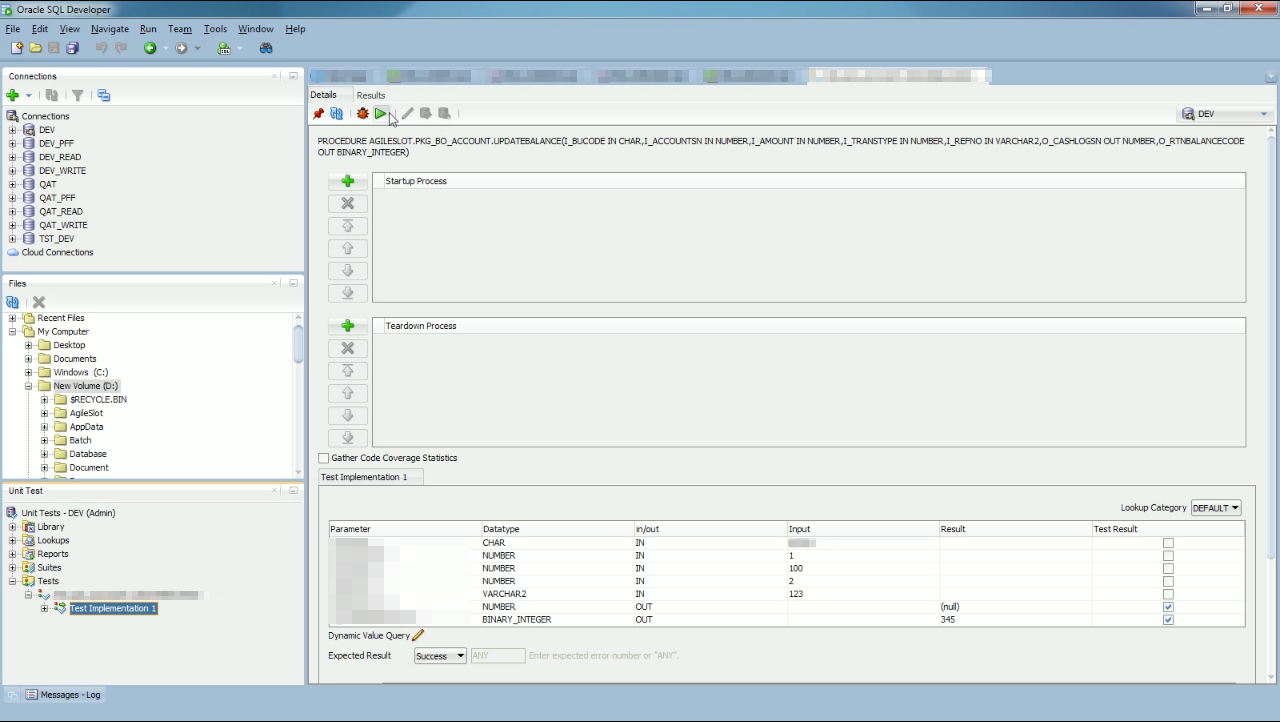Image resolution: width=1280 pixels, height=722 pixels.
Task: Click Startup Process green plus add icon
Action: [348, 181]
